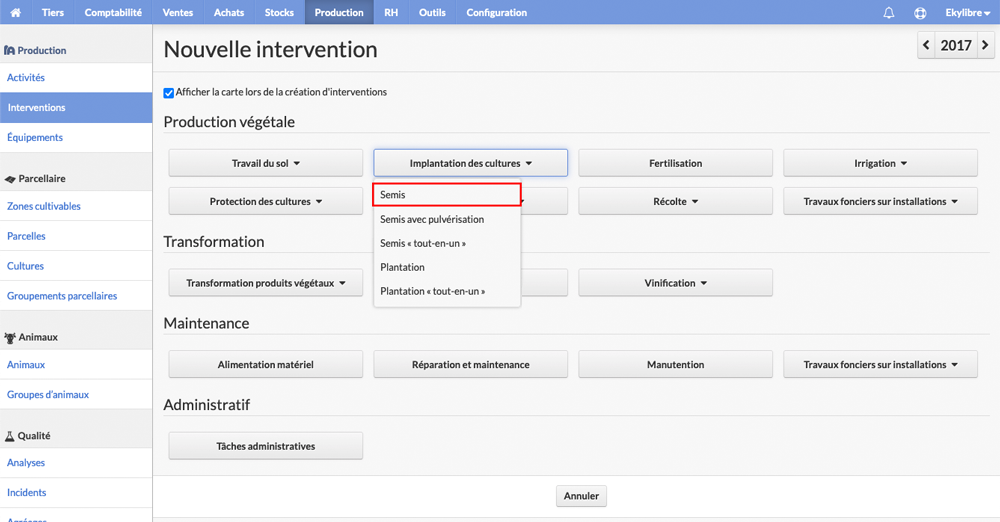The image size is (1000, 522).
Task: Expand the Transformation produits végétaux dropdown
Action: coord(265,283)
